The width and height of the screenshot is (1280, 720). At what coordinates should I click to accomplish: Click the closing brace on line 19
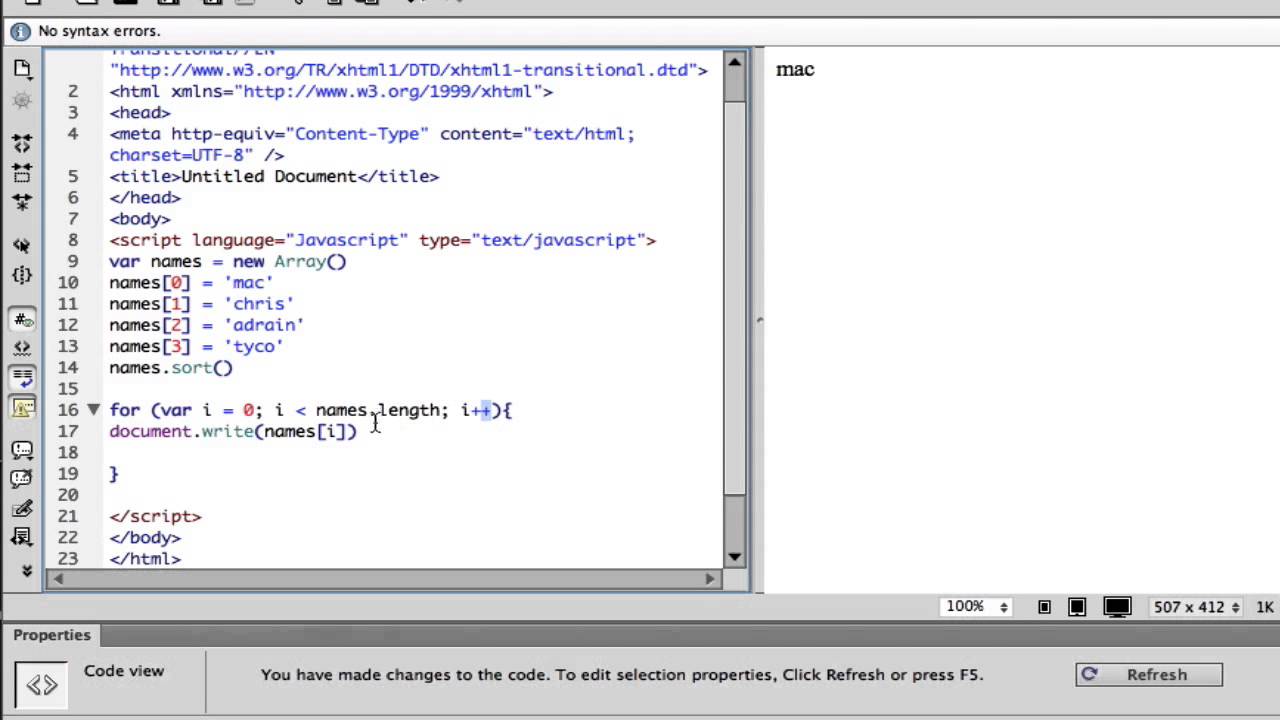pyautogui.click(x=114, y=474)
